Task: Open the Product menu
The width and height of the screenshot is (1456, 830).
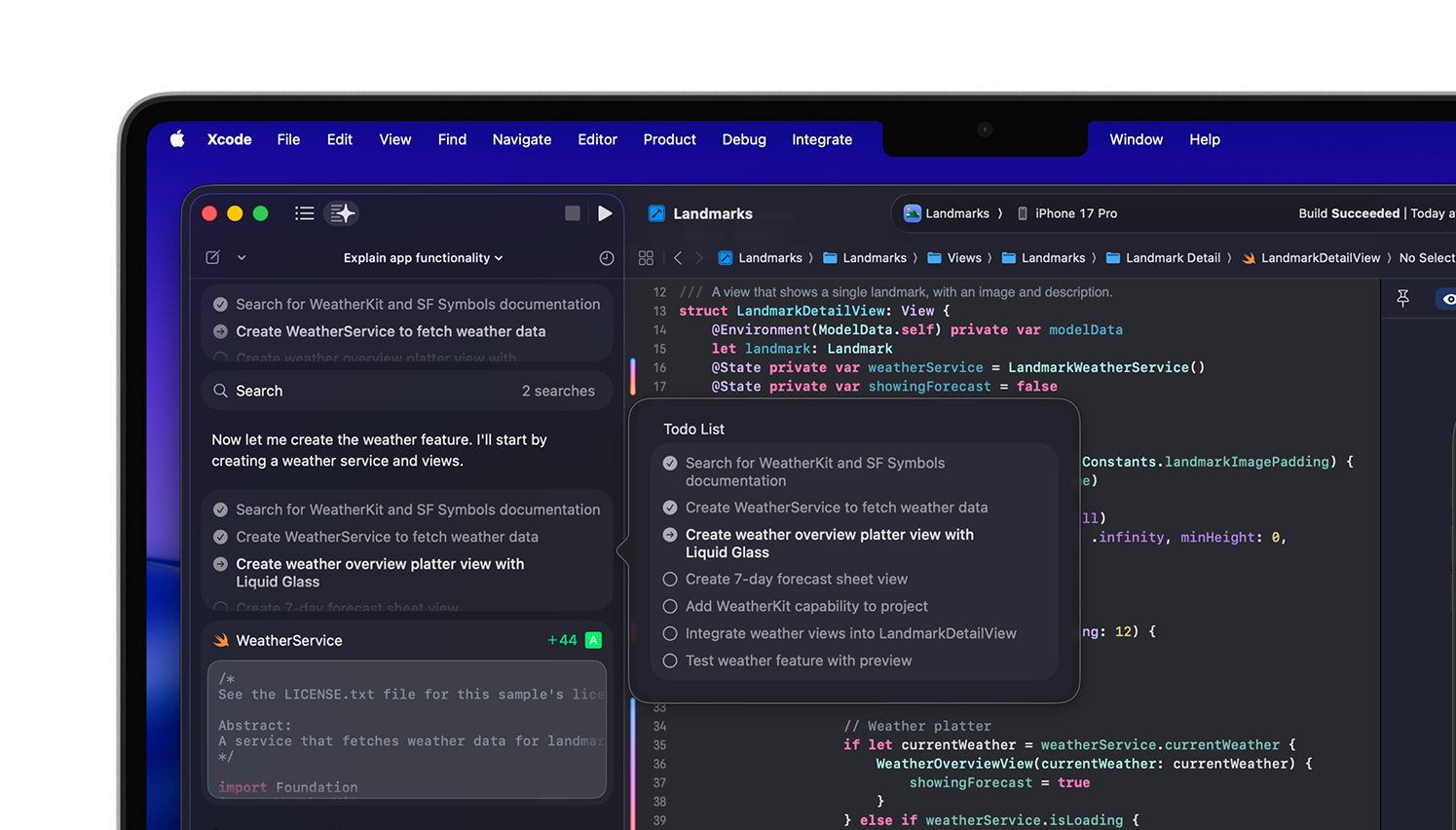Action: coord(669,139)
